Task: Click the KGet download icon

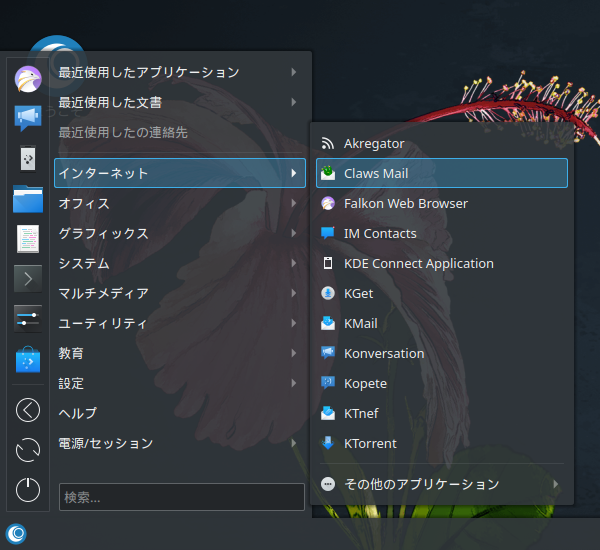Action: coord(328,293)
